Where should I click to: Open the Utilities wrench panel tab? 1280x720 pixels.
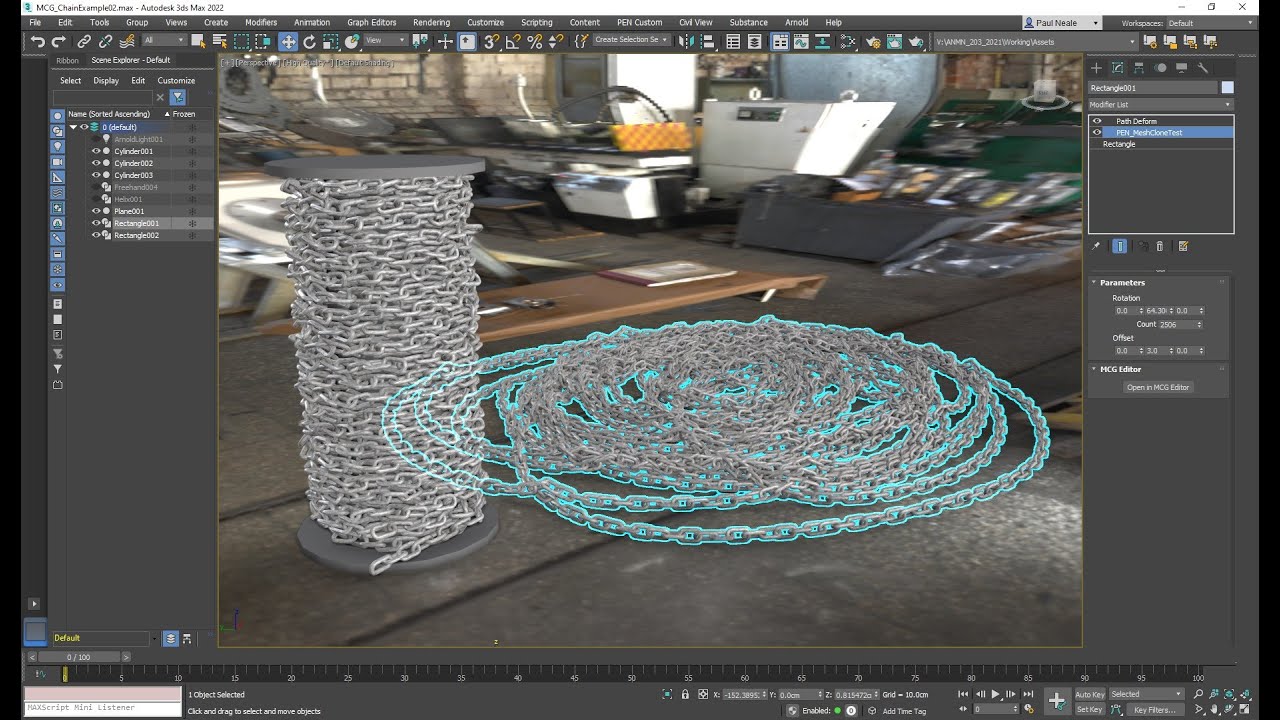[1203, 68]
